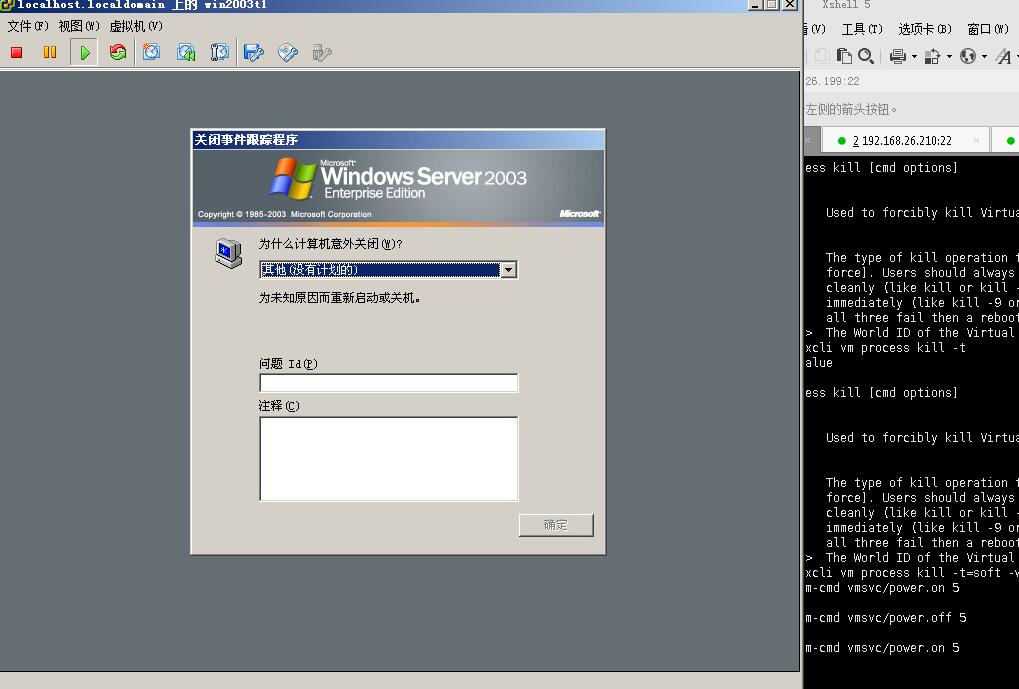Click the yellow Suspend (pause) icon
The image size is (1019, 689).
(50, 53)
